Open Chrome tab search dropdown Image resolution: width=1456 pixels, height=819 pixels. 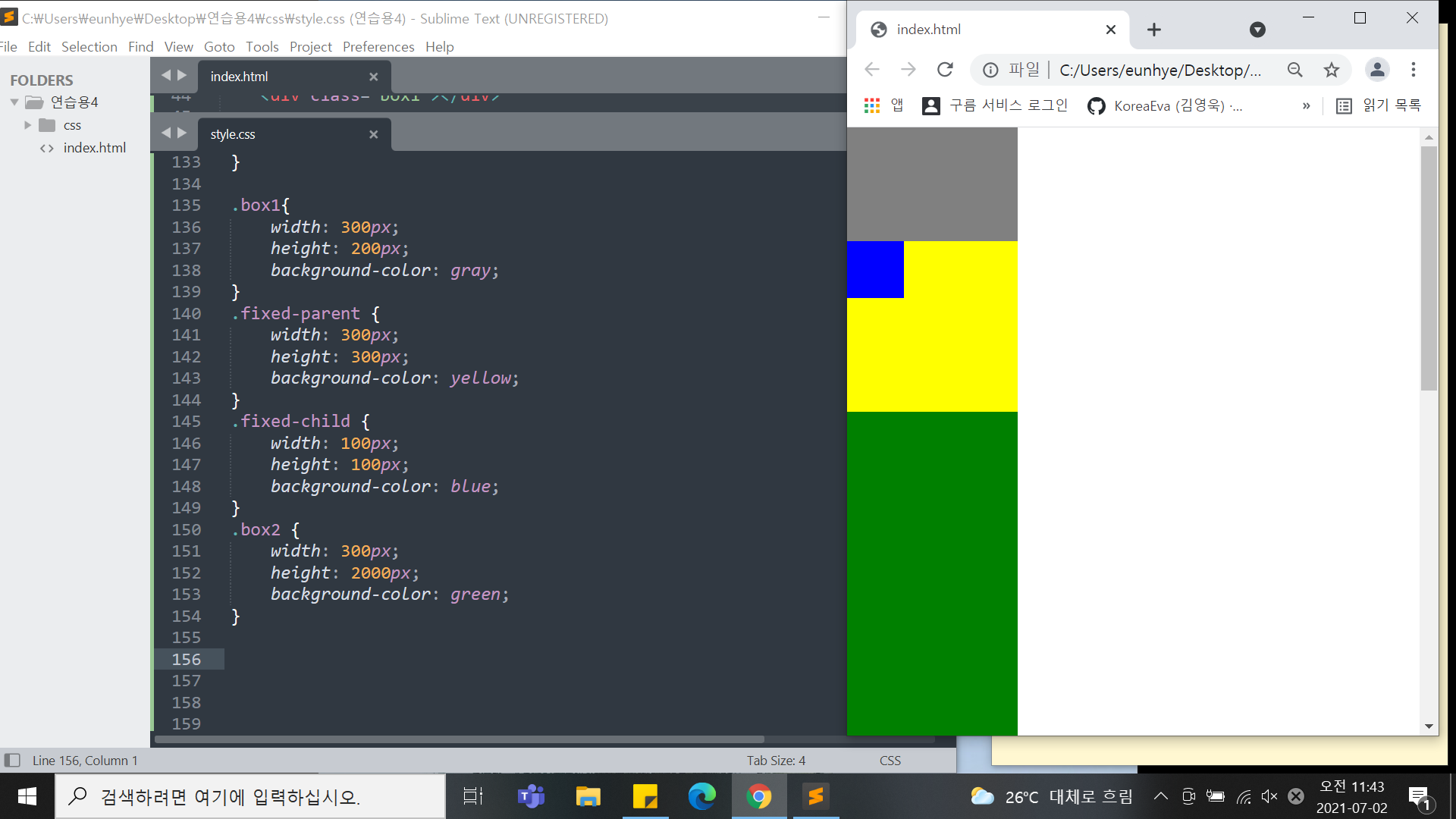click(1257, 30)
